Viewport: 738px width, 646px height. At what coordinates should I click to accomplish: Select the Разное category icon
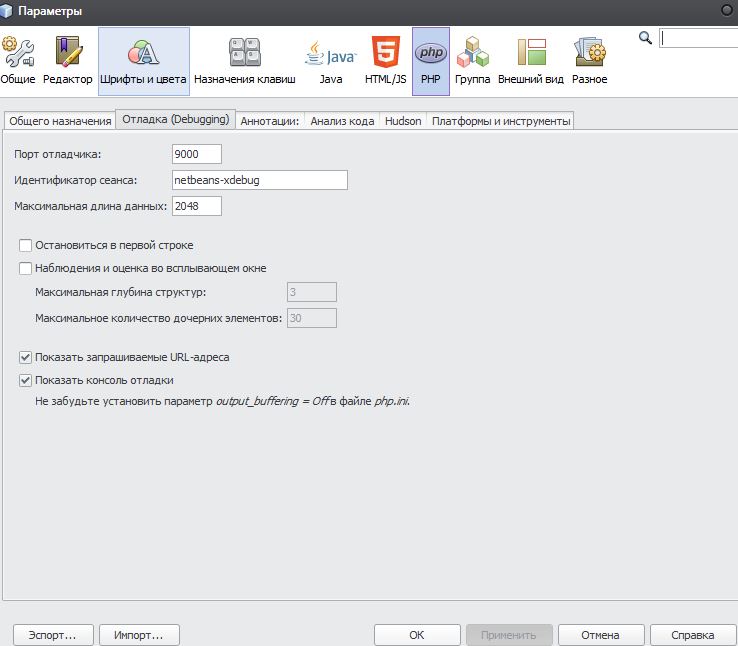[589, 60]
